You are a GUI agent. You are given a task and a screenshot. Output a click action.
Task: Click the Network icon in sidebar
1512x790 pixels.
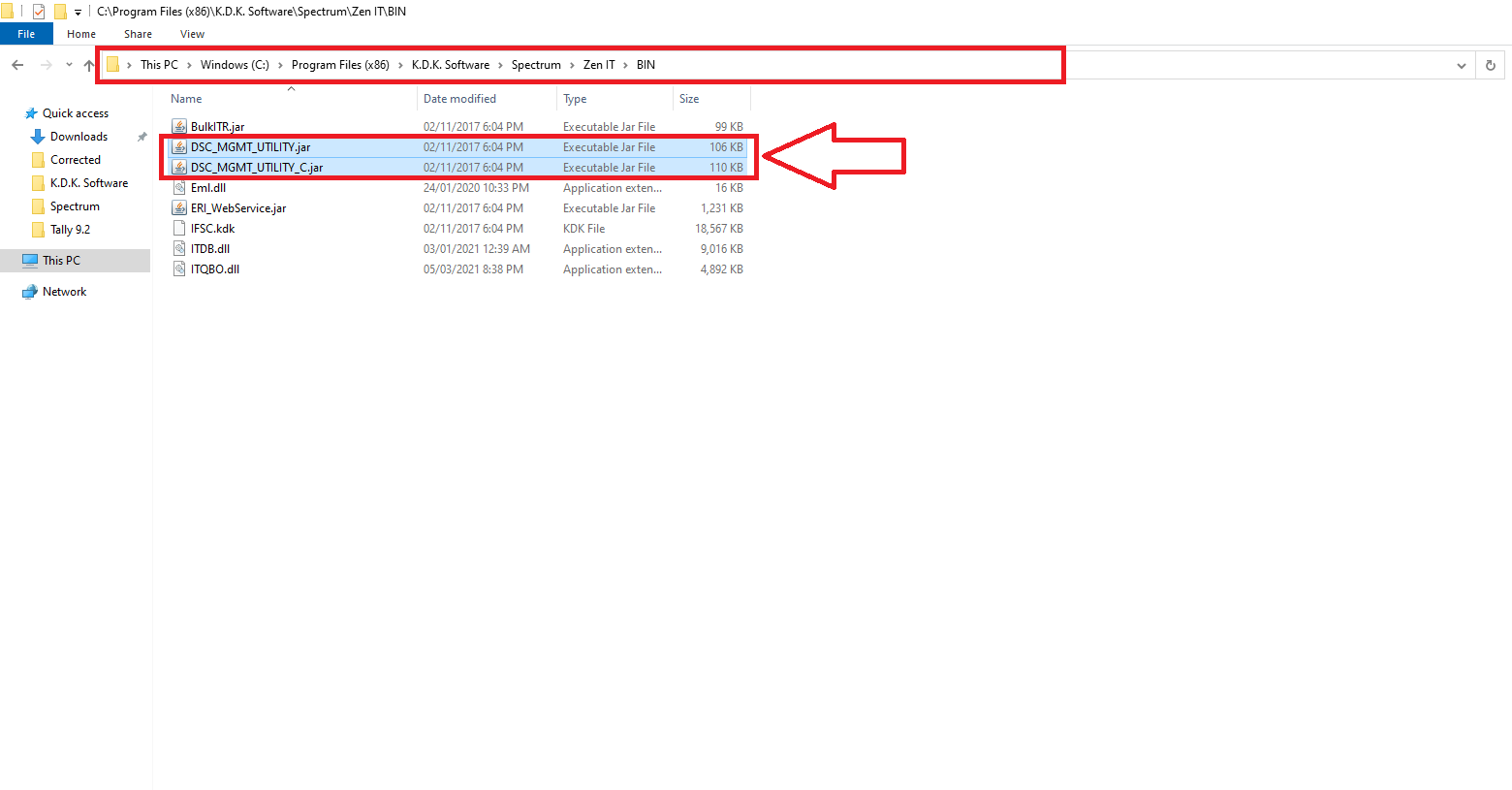(30, 292)
